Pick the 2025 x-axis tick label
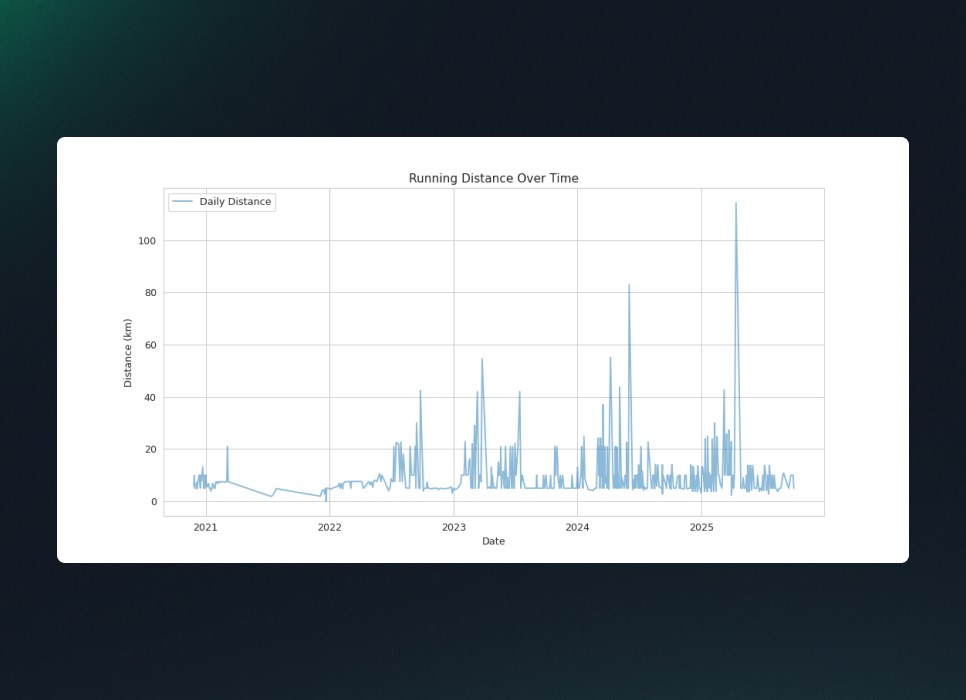Screen dimensions: 966x700 pyautogui.click(x=701, y=527)
